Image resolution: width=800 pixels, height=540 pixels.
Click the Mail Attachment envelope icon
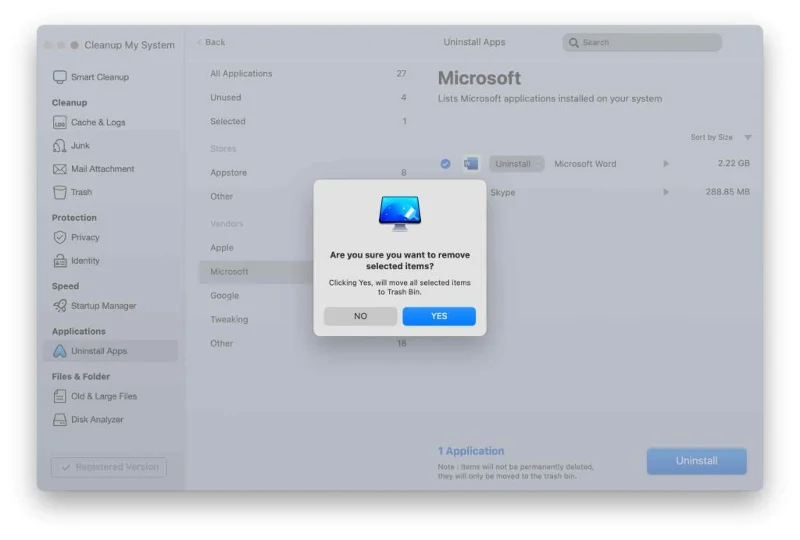point(60,169)
